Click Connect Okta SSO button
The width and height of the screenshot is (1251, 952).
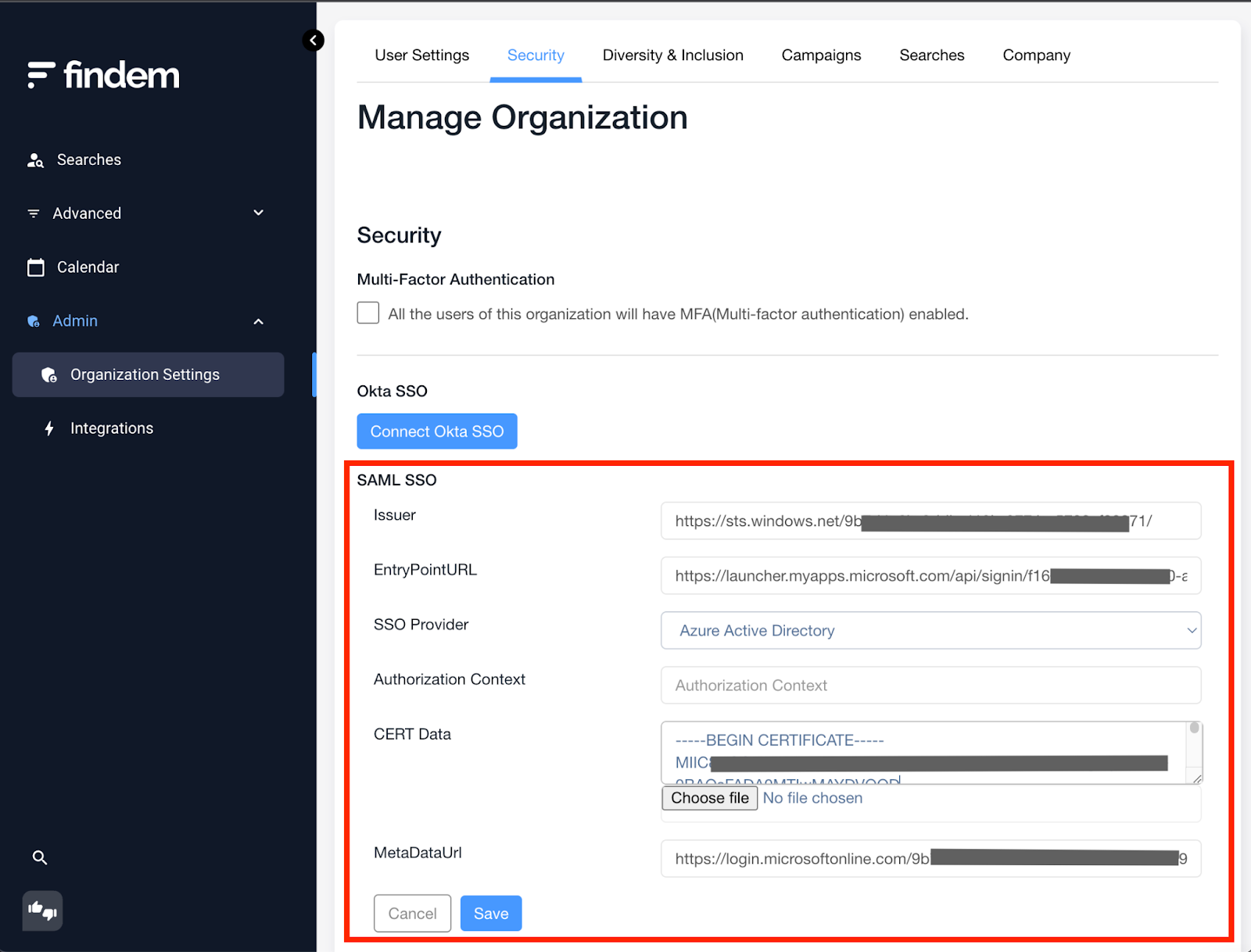pos(437,431)
